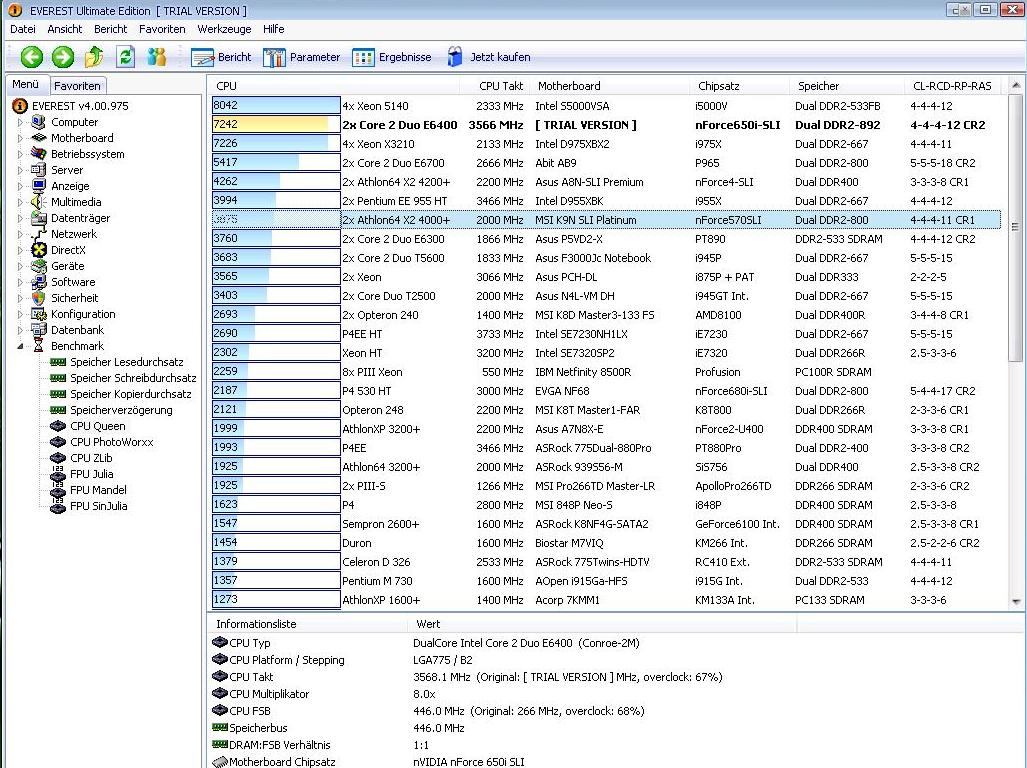
Task: Open FPU Mandel benchmark
Action: coord(98,490)
